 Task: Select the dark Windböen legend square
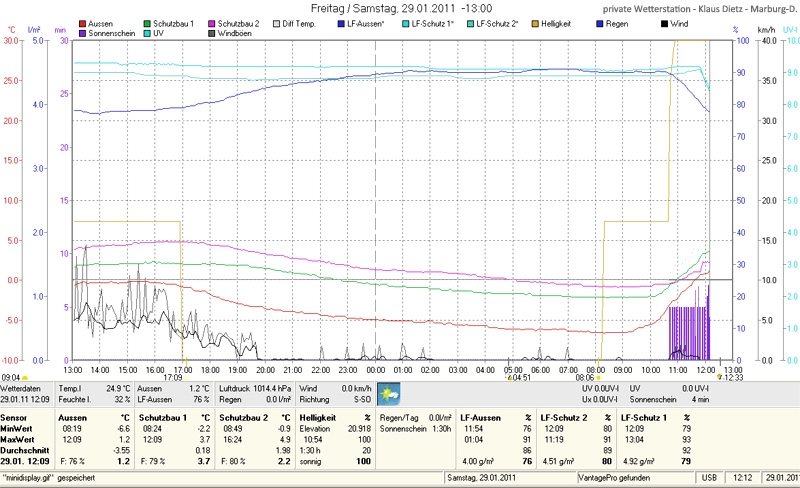212,33
